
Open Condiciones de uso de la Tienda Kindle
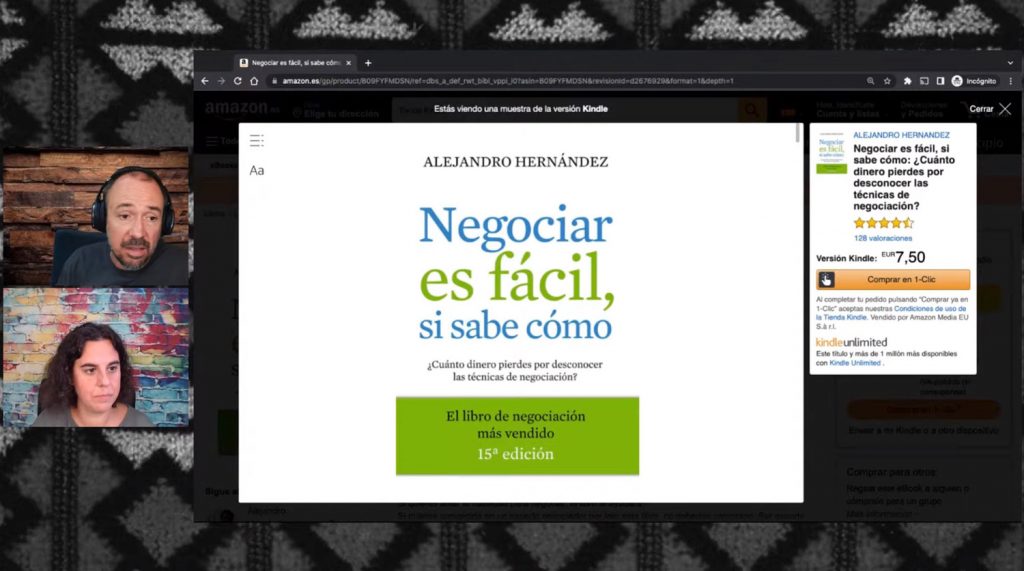891,313
